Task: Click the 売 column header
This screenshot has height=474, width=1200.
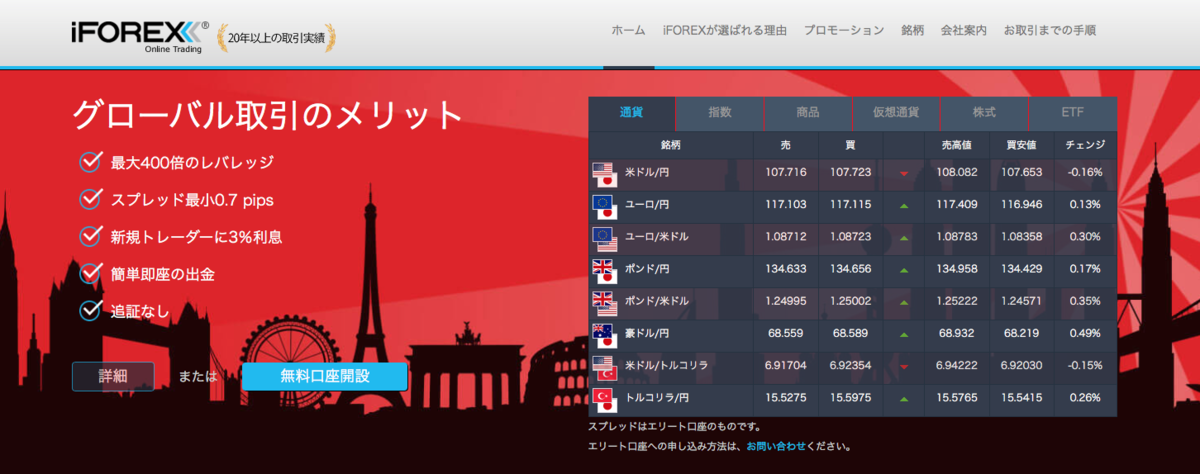Action: click(x=785, y=145)
